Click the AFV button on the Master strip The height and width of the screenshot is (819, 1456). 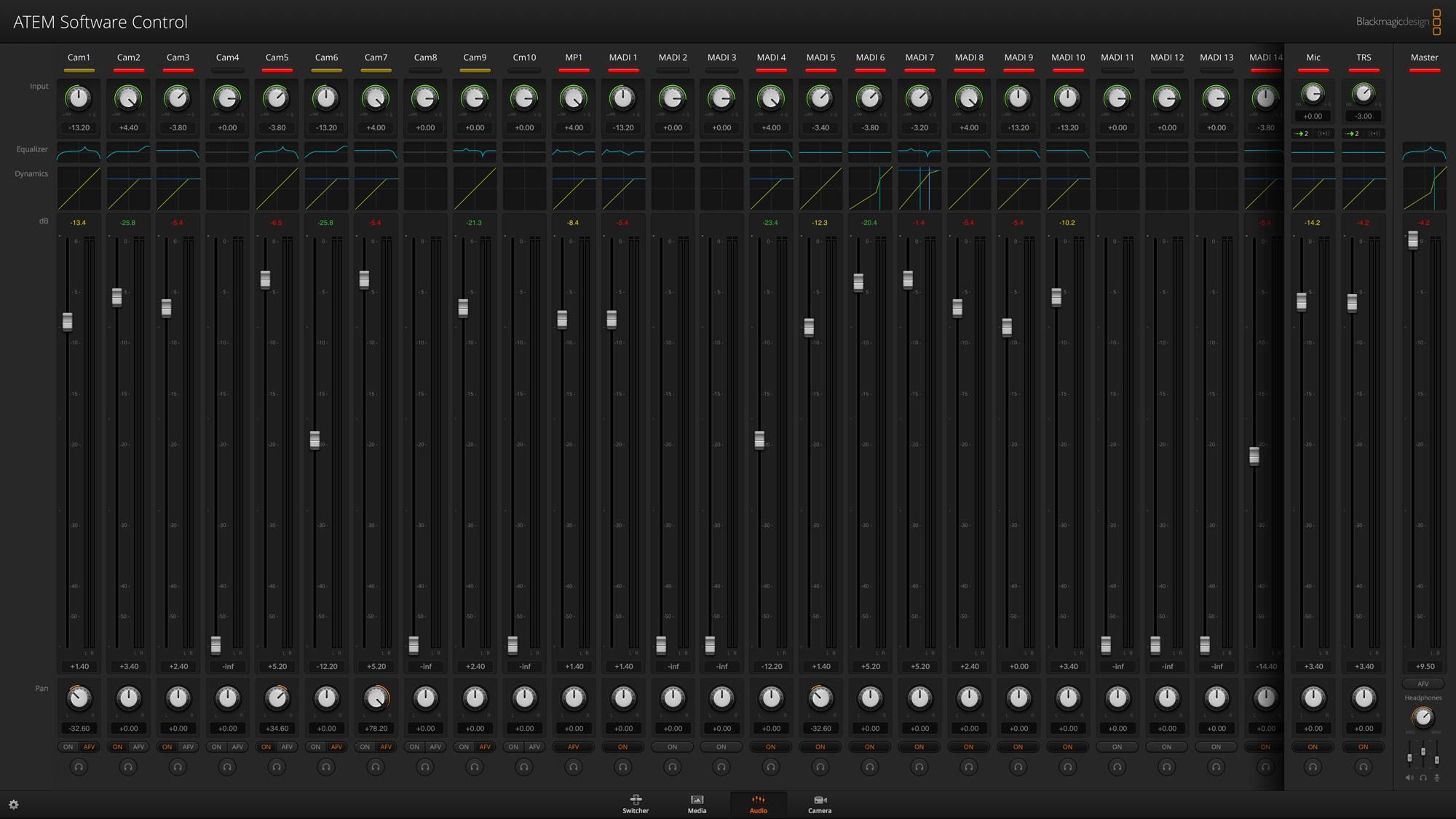(1423, 684)
